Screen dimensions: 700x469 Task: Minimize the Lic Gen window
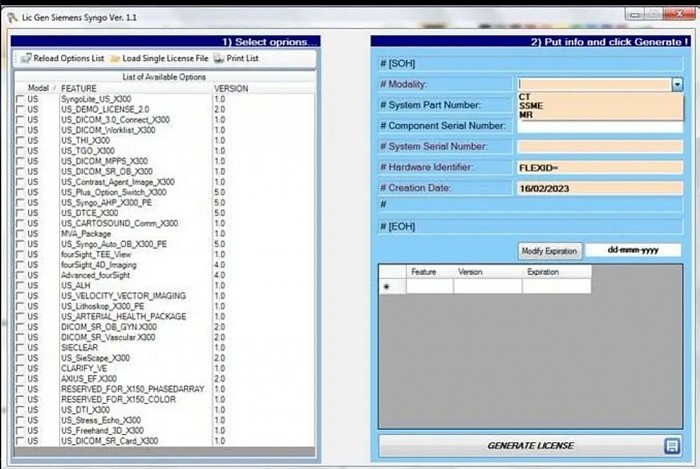coord(635,15)
